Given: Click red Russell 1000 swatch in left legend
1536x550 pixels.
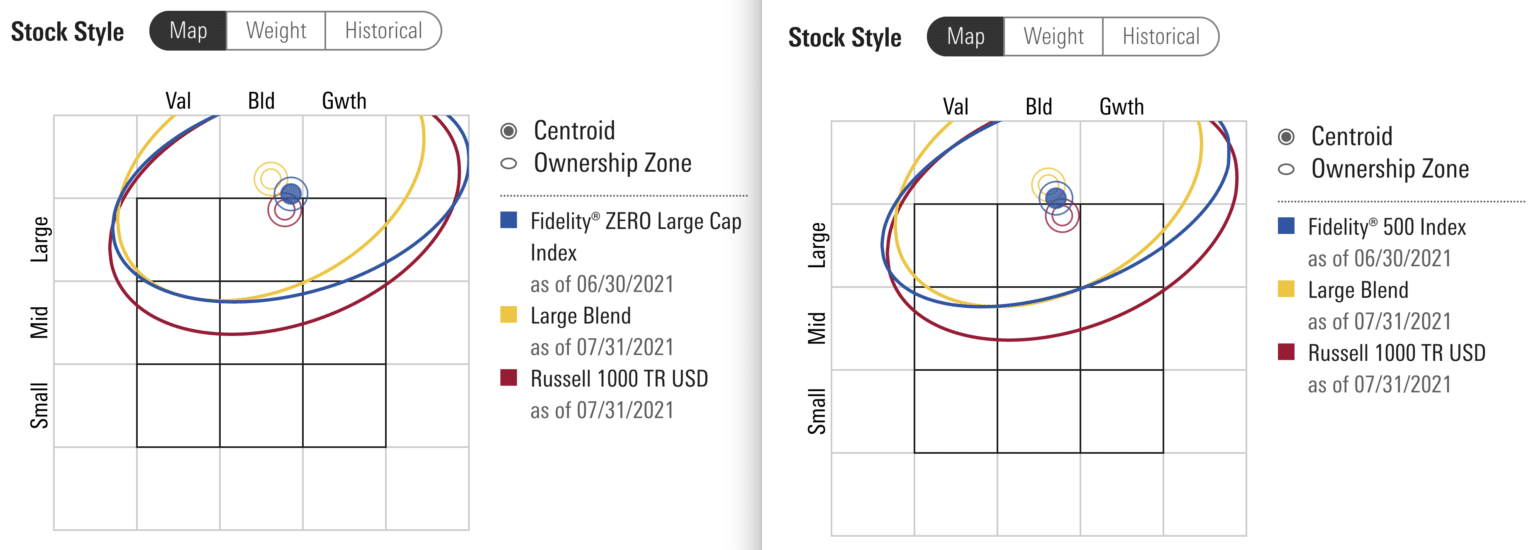Looking at the screenshot, I should point(509,378).
